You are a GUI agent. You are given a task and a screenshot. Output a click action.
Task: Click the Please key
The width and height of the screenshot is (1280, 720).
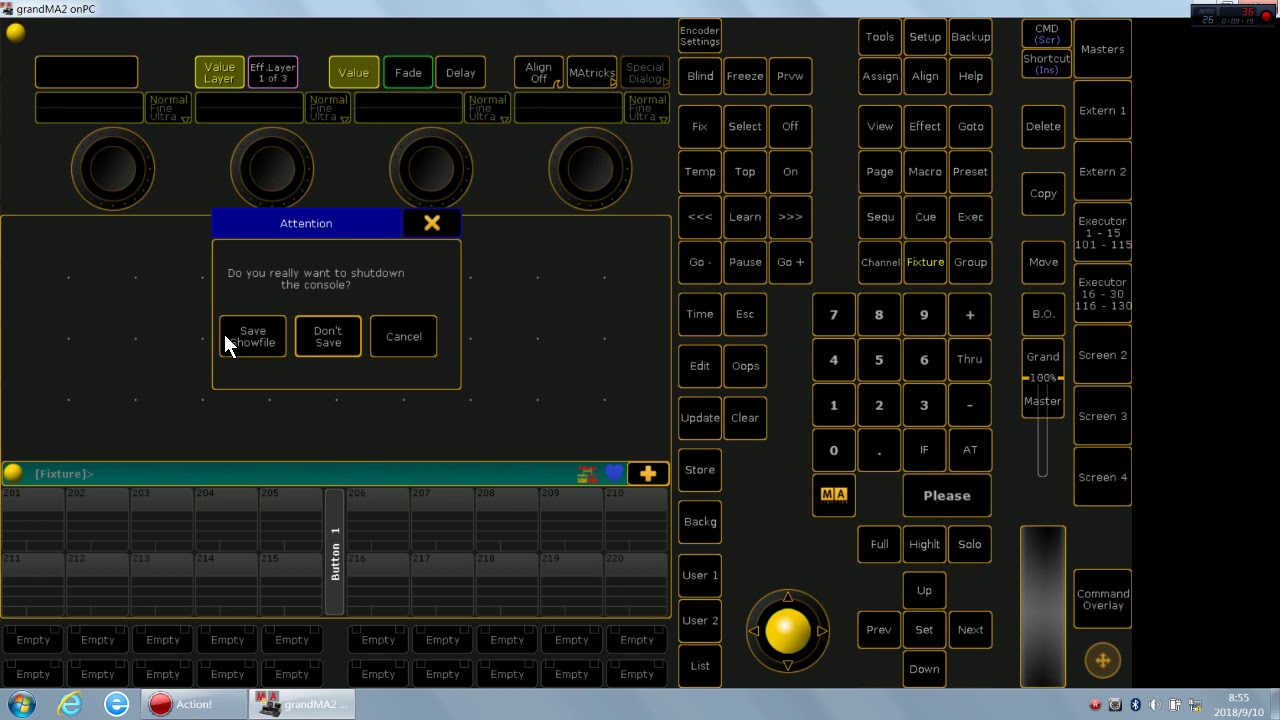click(947, 496)
